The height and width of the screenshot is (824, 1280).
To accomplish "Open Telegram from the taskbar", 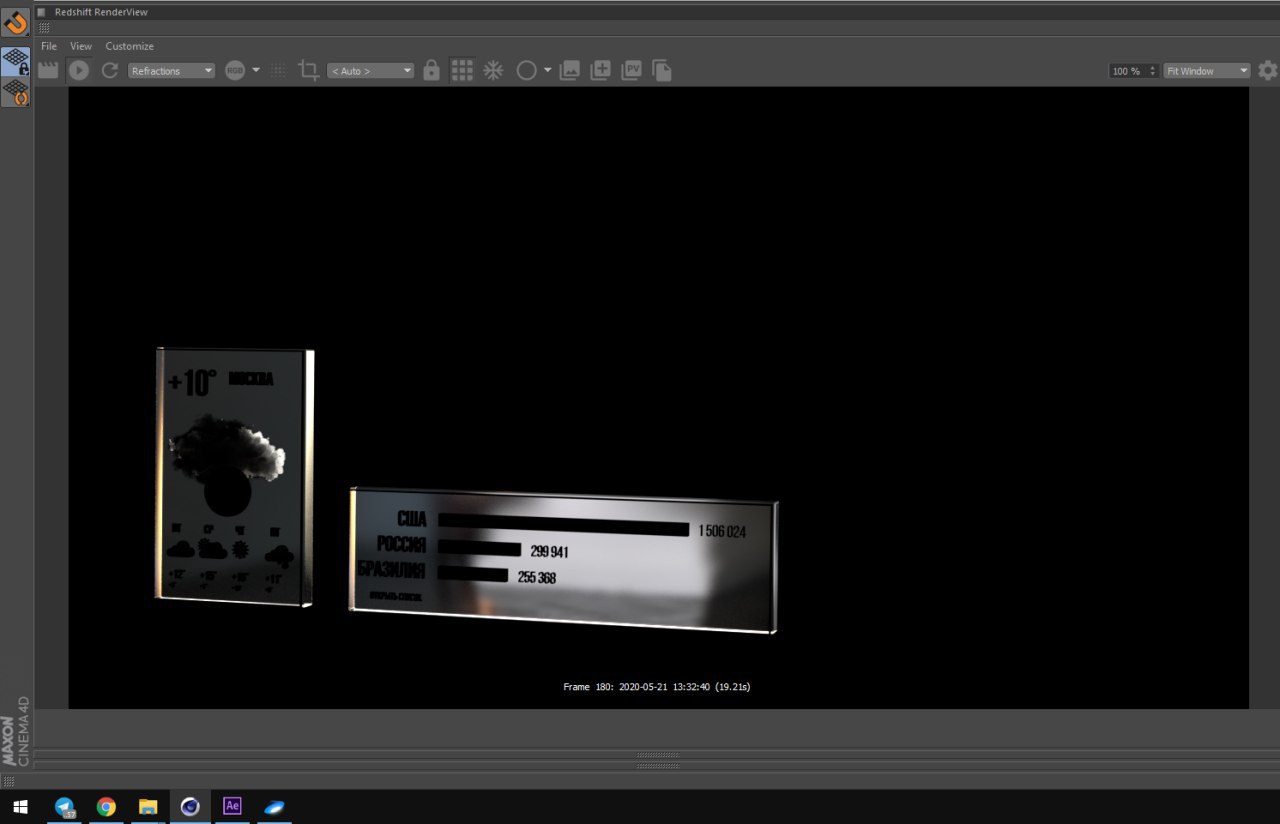I will (x=65, y=806).
